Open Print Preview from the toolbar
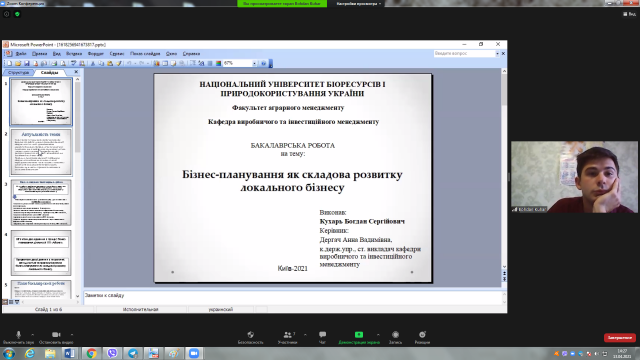The image size is (640, 360). pos(63,63)
